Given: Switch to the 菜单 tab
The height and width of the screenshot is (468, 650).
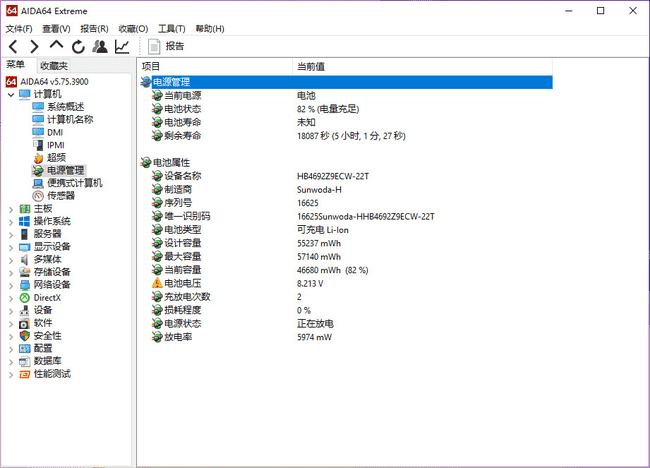Looking at the screenshot, I should [16, 65].
